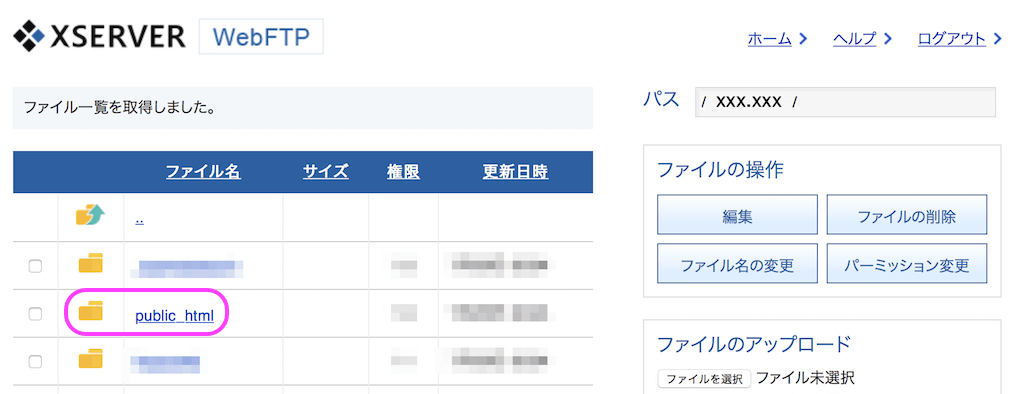Click the XSERVER logo
This screenshot has width=1020, height=394.
coord(99,36)
